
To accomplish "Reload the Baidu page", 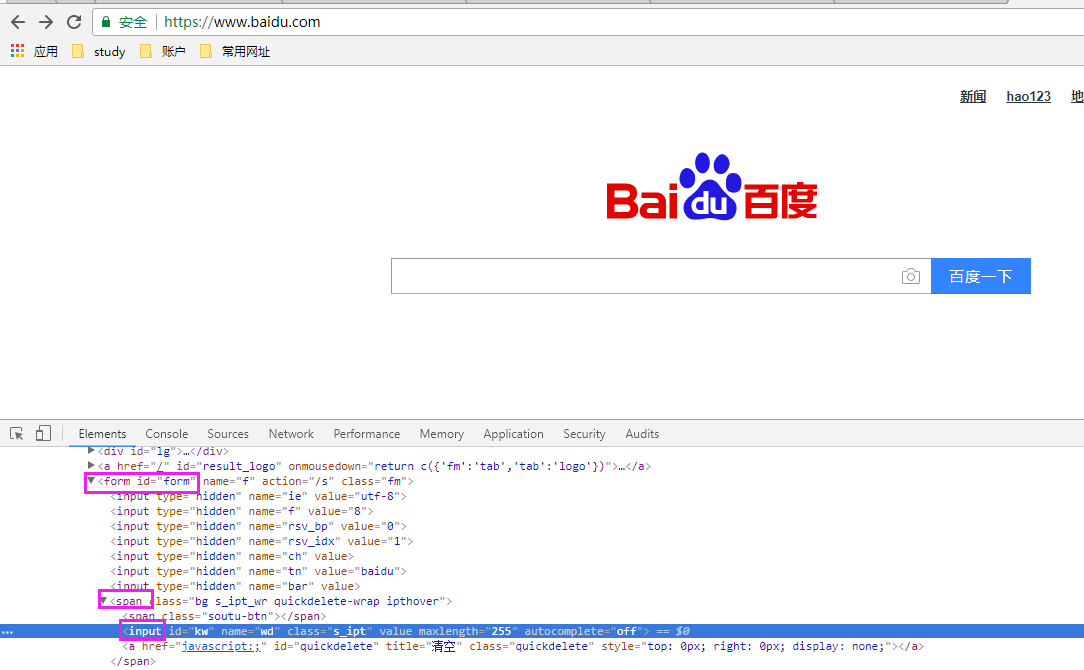I will point(74,22).
